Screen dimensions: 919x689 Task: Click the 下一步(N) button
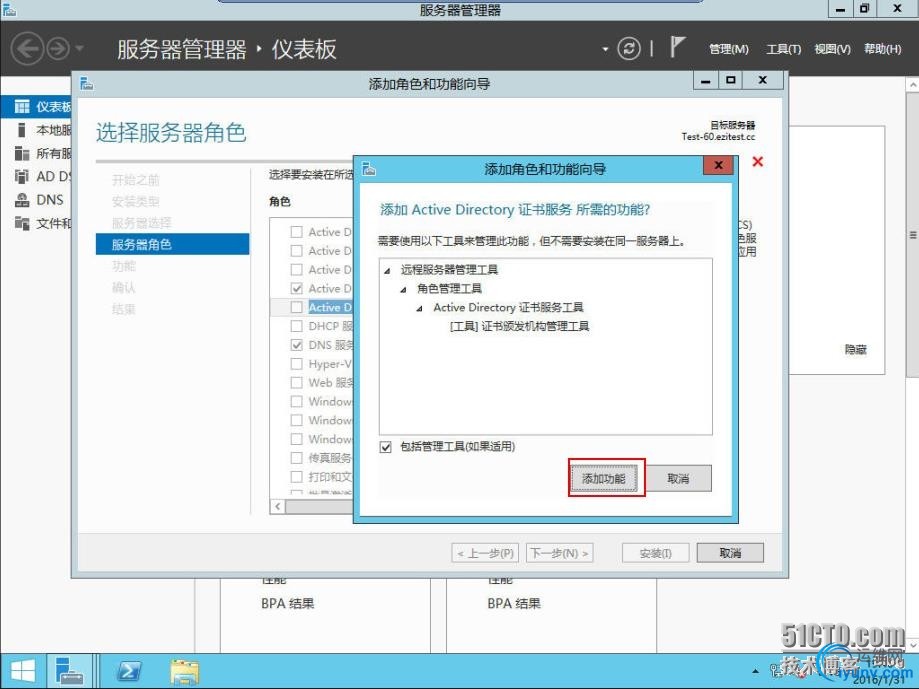tap(559, 553)
